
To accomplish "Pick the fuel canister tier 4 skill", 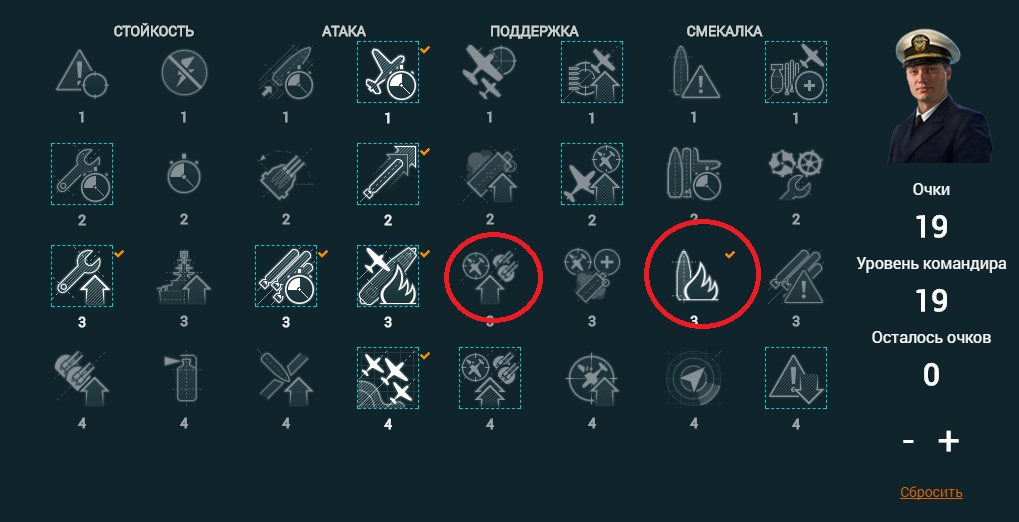I will [184, 378].
